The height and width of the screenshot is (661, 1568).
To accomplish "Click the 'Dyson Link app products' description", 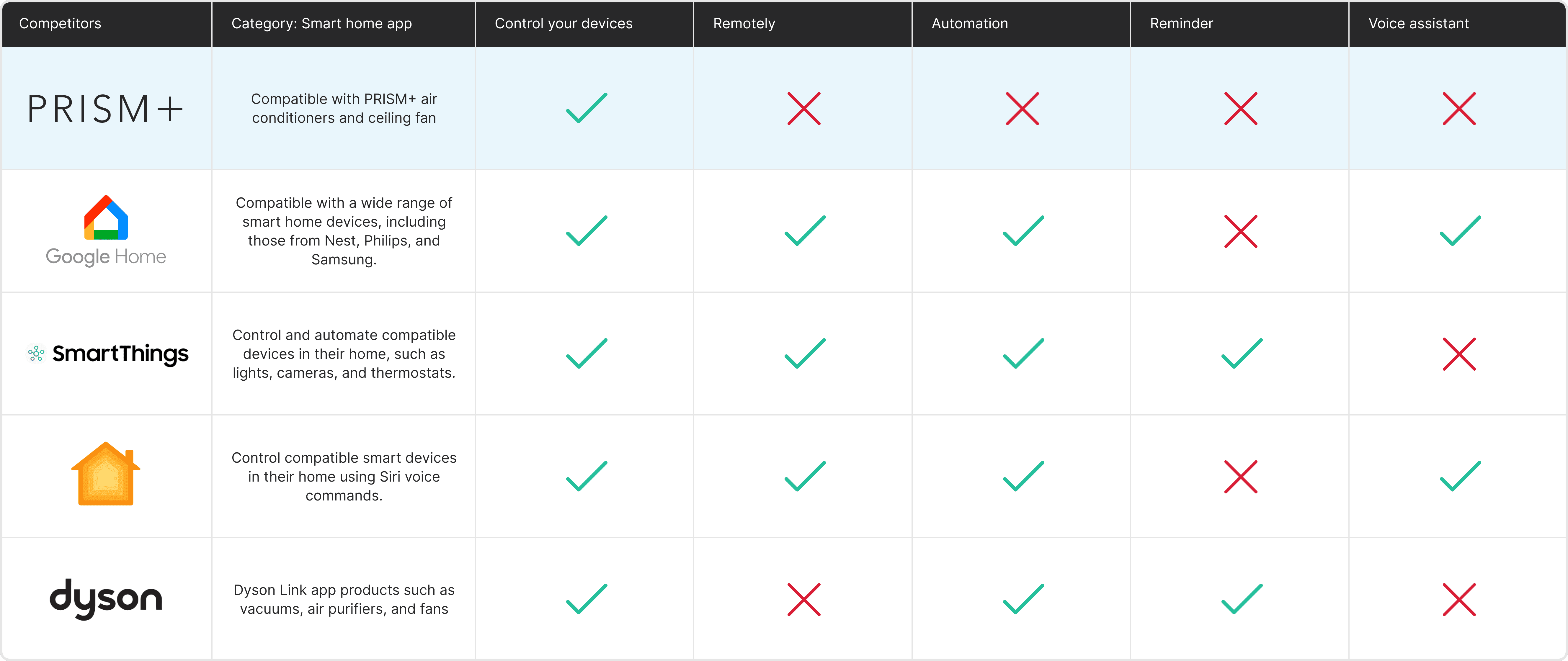I will [x=344, y=599].
